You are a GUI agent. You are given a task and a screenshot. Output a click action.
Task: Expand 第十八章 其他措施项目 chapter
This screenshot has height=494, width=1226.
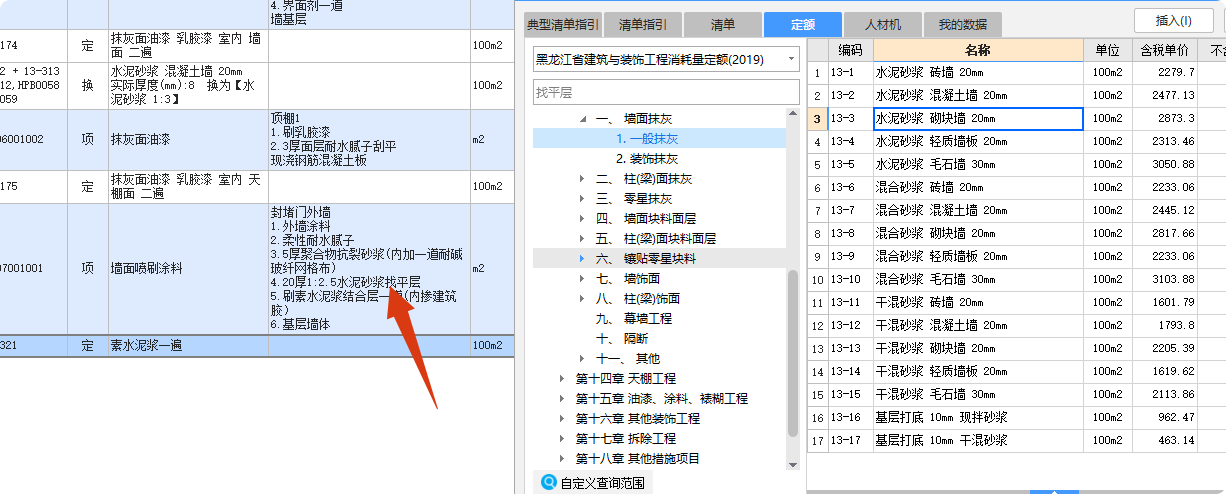pyautogui.click(x=563, y=459)
